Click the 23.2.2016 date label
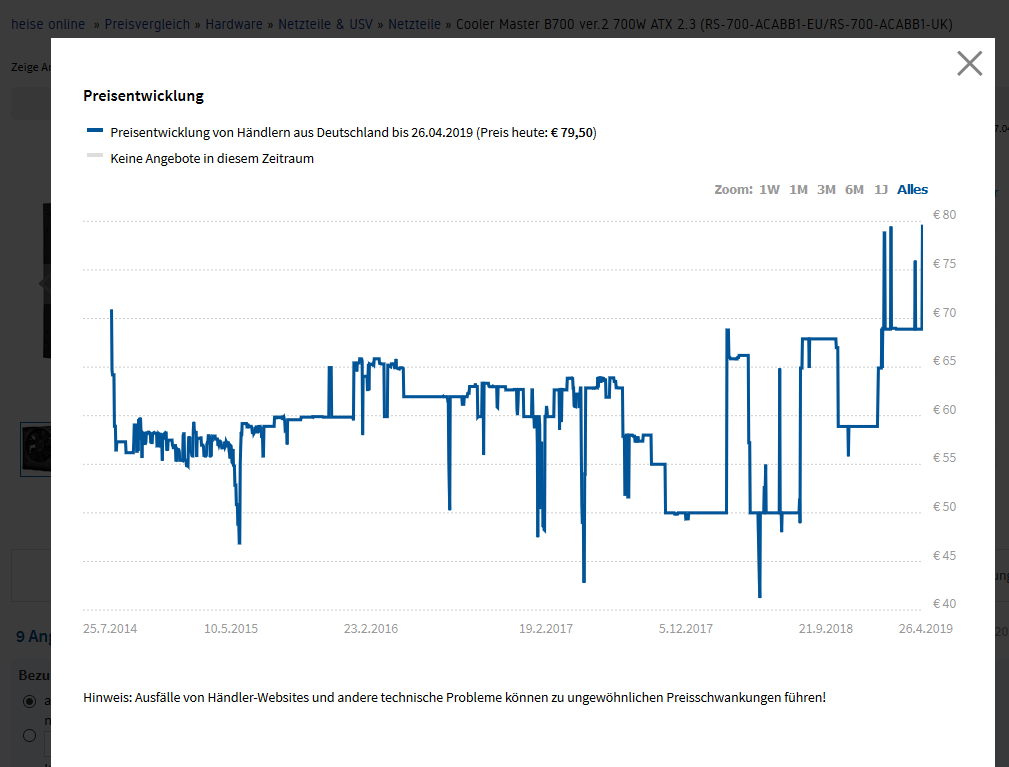The height and width of the screenshot is (767, 1009). 371,629
